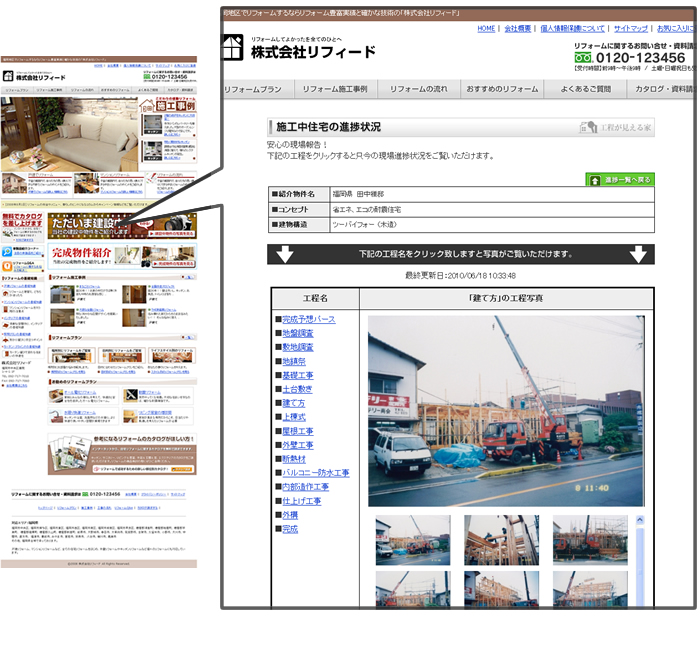Select the リフォームプラン menu tab
The image size is (700, 655).
258,89
